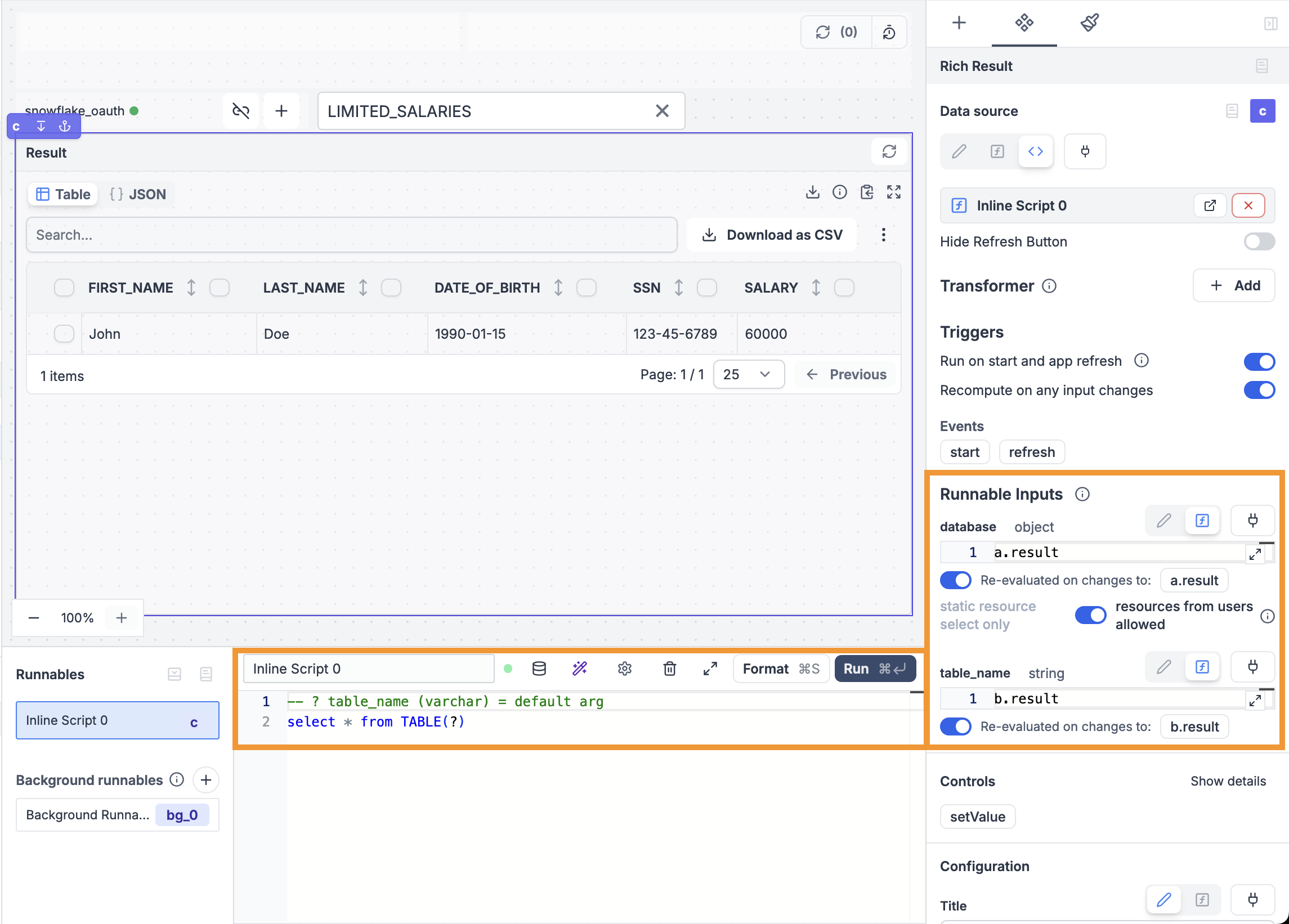Select the refresh event chip
The image size is (1289, 924).
(x=1032, y=452)
